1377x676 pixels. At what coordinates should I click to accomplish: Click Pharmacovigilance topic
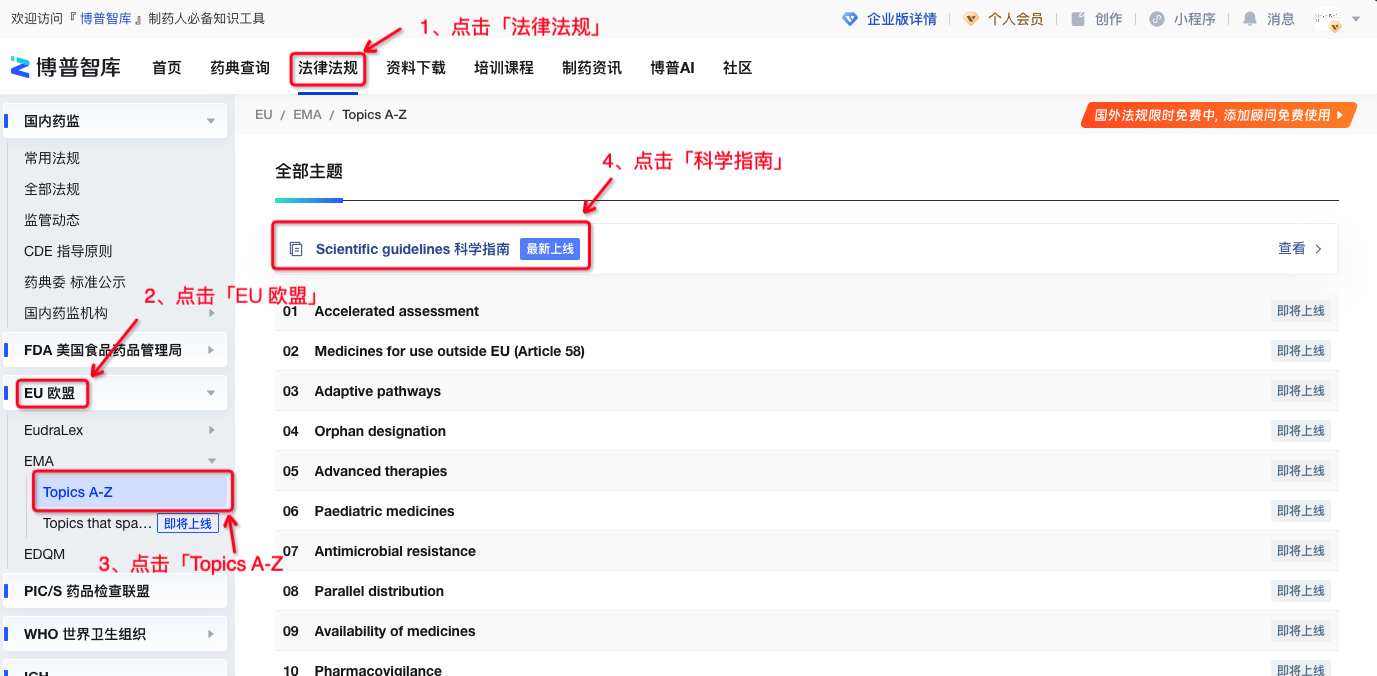378,669
